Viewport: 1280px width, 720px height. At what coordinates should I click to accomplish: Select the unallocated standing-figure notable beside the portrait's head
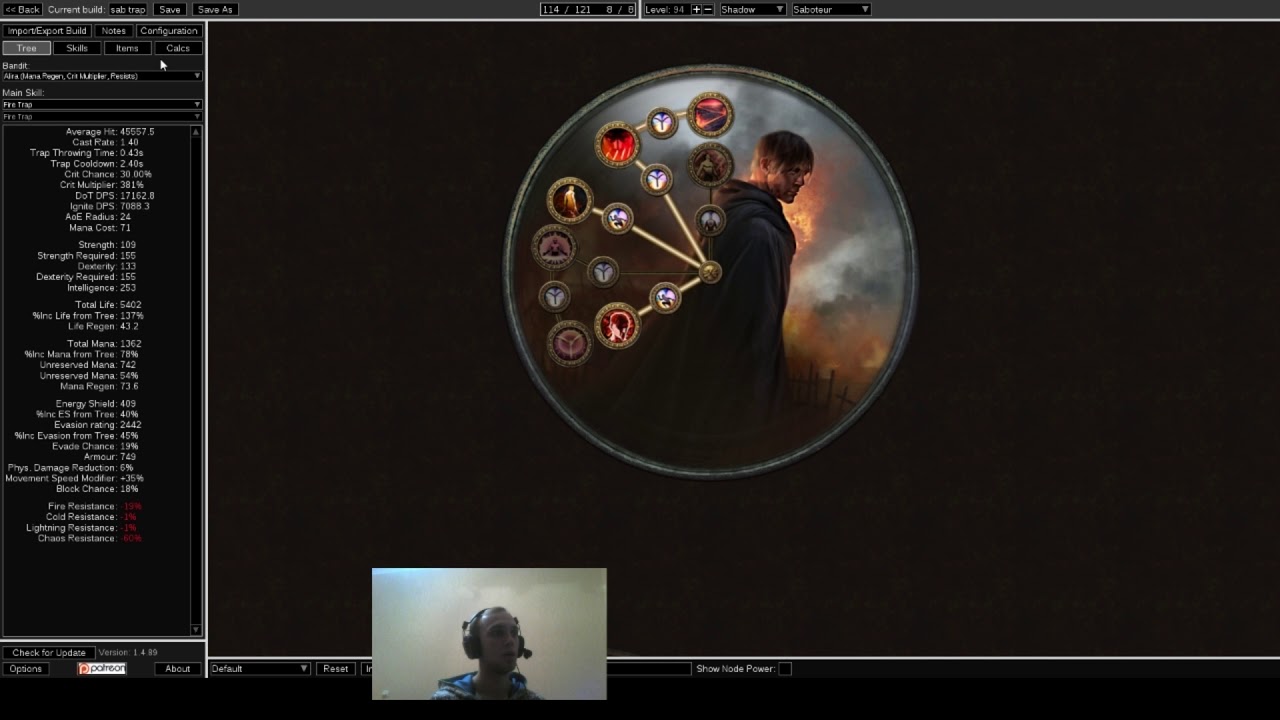tap(709, 166)
